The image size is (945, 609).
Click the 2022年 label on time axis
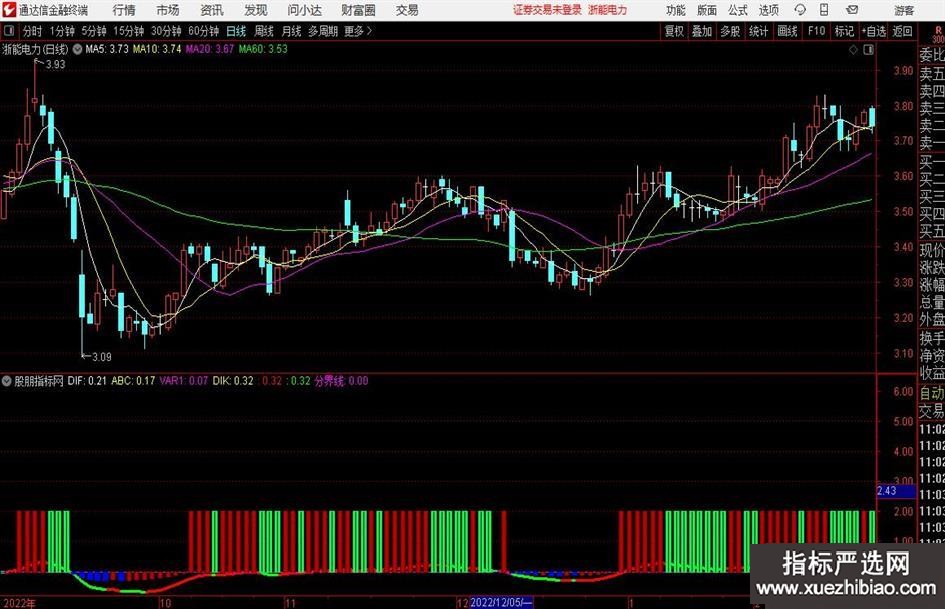tap(19, 603)
